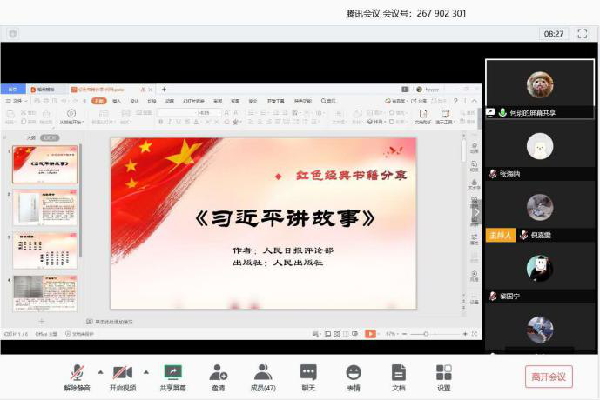The image size is (600, 400).
Task: Select the first slide thumbnail
Action: point(45,165)
